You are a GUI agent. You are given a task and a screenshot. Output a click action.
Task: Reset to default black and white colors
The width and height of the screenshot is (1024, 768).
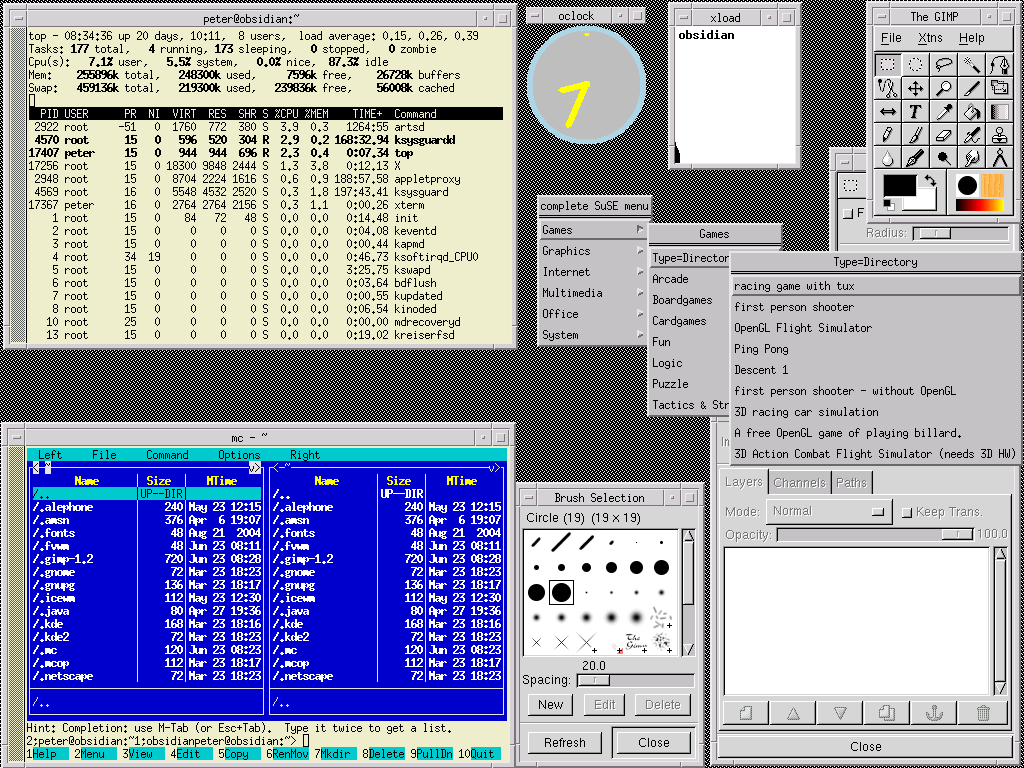tap(889, 204)
